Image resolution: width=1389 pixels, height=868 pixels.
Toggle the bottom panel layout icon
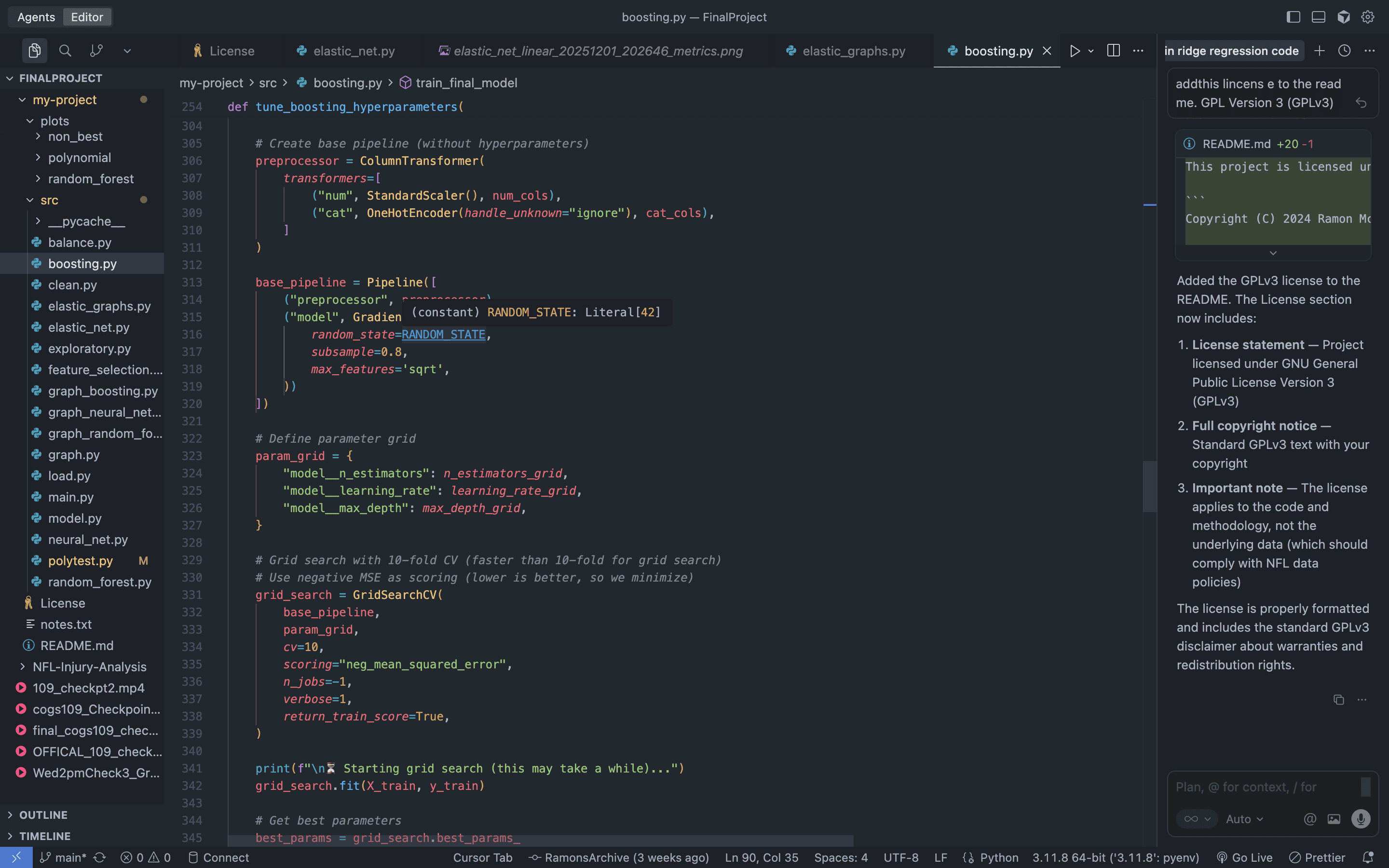(x=1319, y=17)
